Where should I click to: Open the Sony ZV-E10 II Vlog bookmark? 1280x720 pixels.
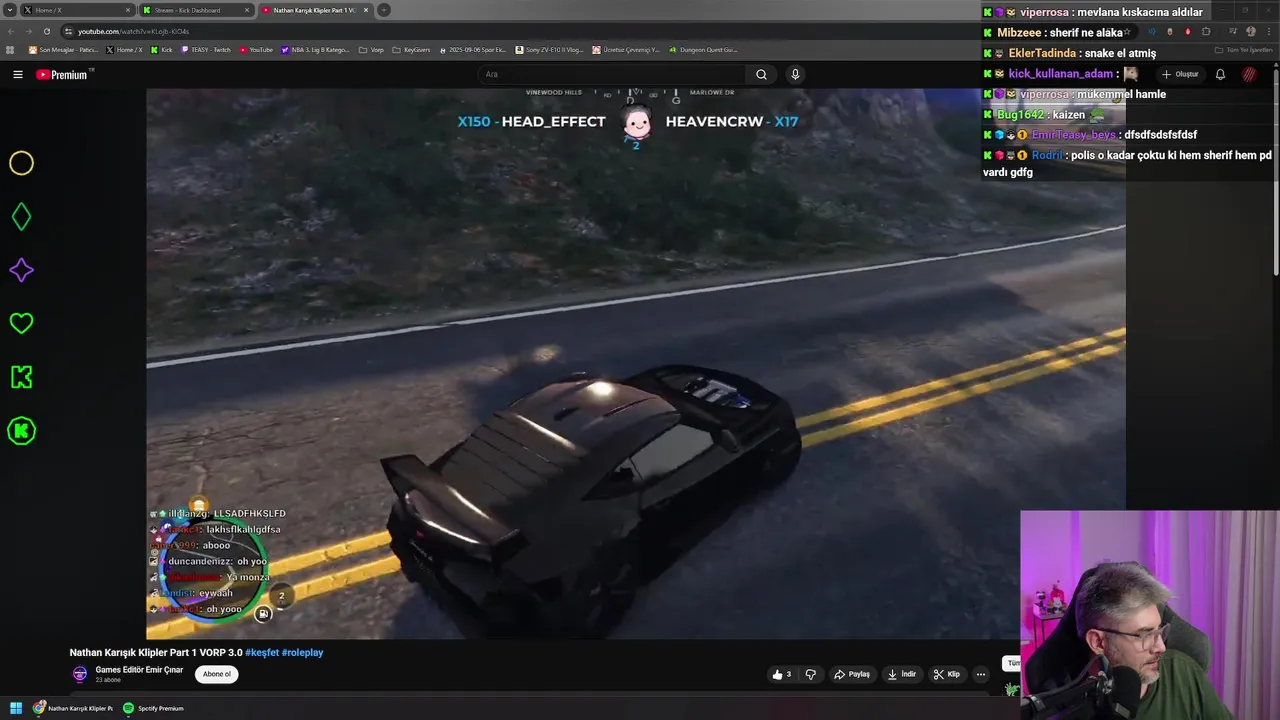click(549, 49)
